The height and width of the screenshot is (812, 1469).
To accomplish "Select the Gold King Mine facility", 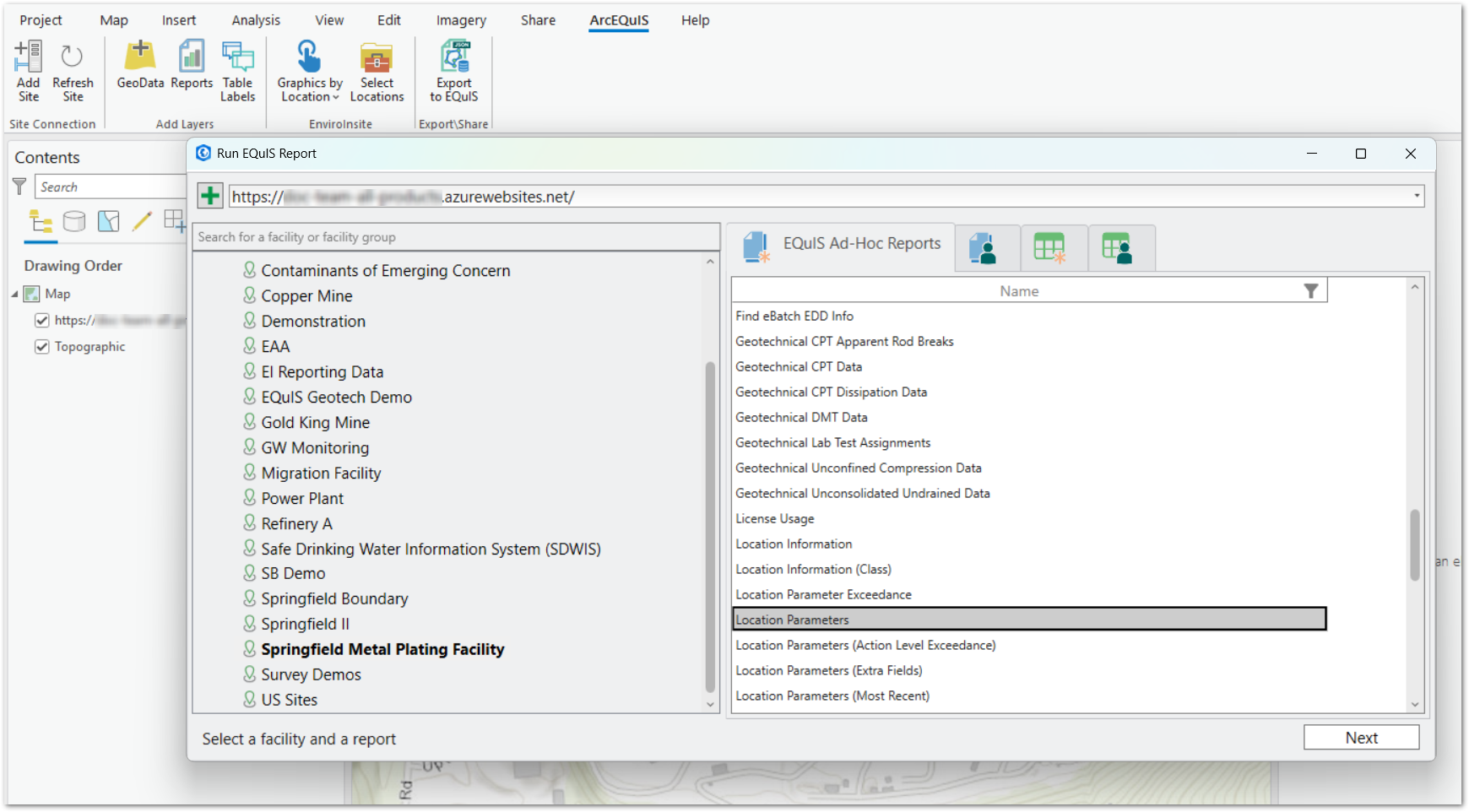I will coord(315,423).
